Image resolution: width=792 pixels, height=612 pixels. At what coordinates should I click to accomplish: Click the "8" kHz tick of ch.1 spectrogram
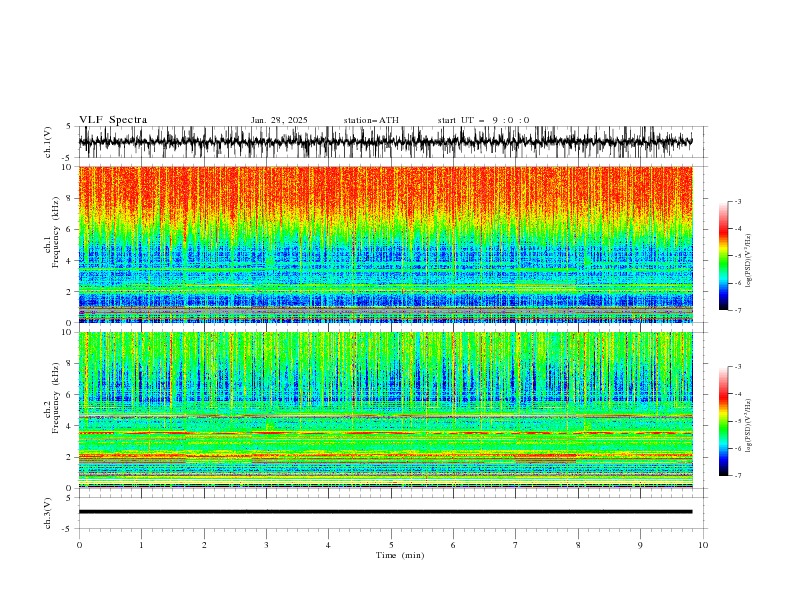pyautogui.click(x=69, y=198)
